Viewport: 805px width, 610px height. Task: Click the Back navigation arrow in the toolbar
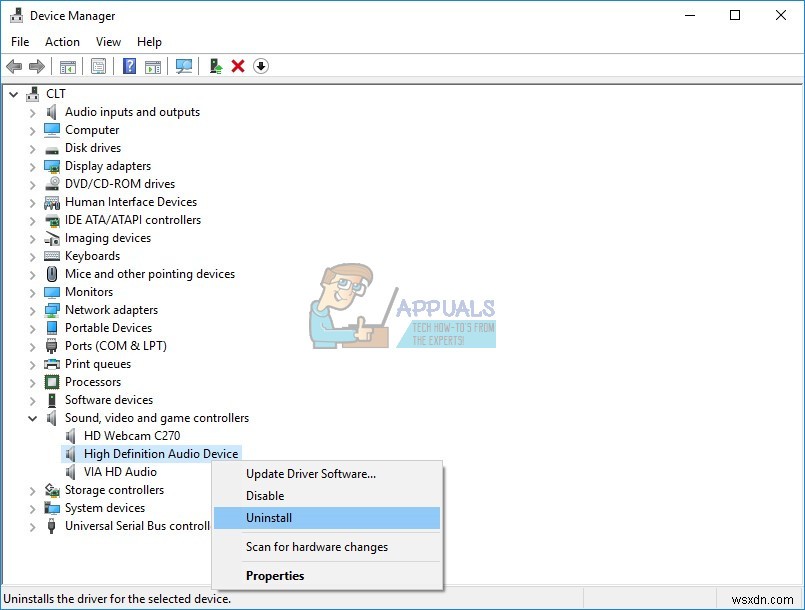click(x=14, y=66)
